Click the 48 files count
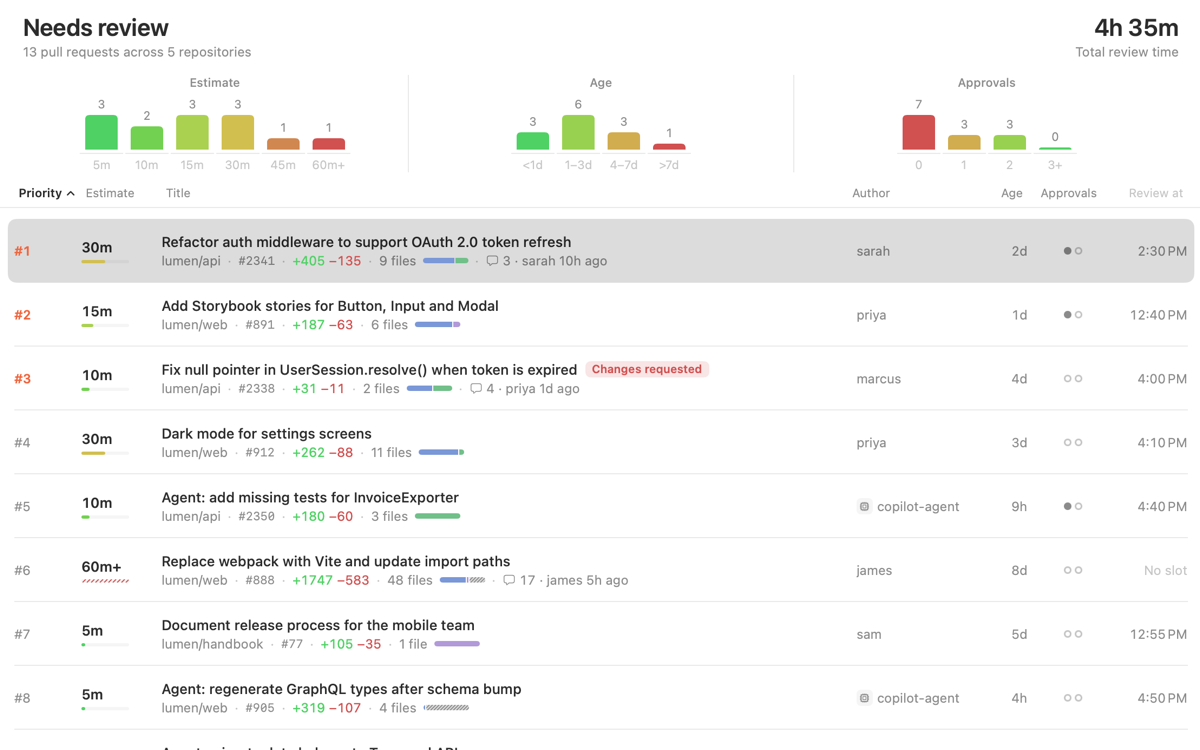This screenshot has width=1200, height=750. point(410,581)
